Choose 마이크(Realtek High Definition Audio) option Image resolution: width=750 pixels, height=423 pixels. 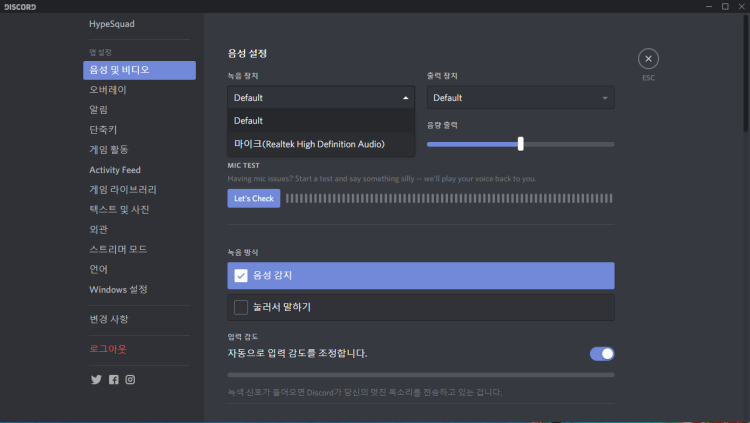click(x=321, y=144)
